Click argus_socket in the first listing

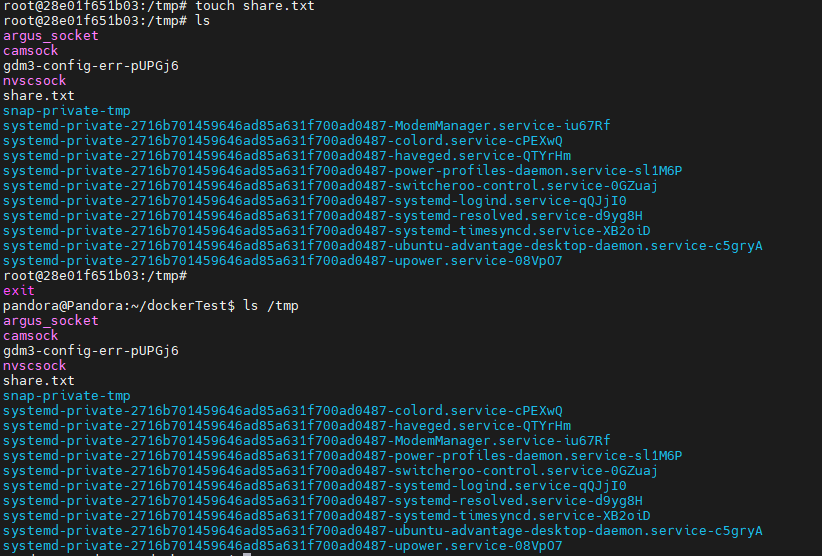click(51, 36)
